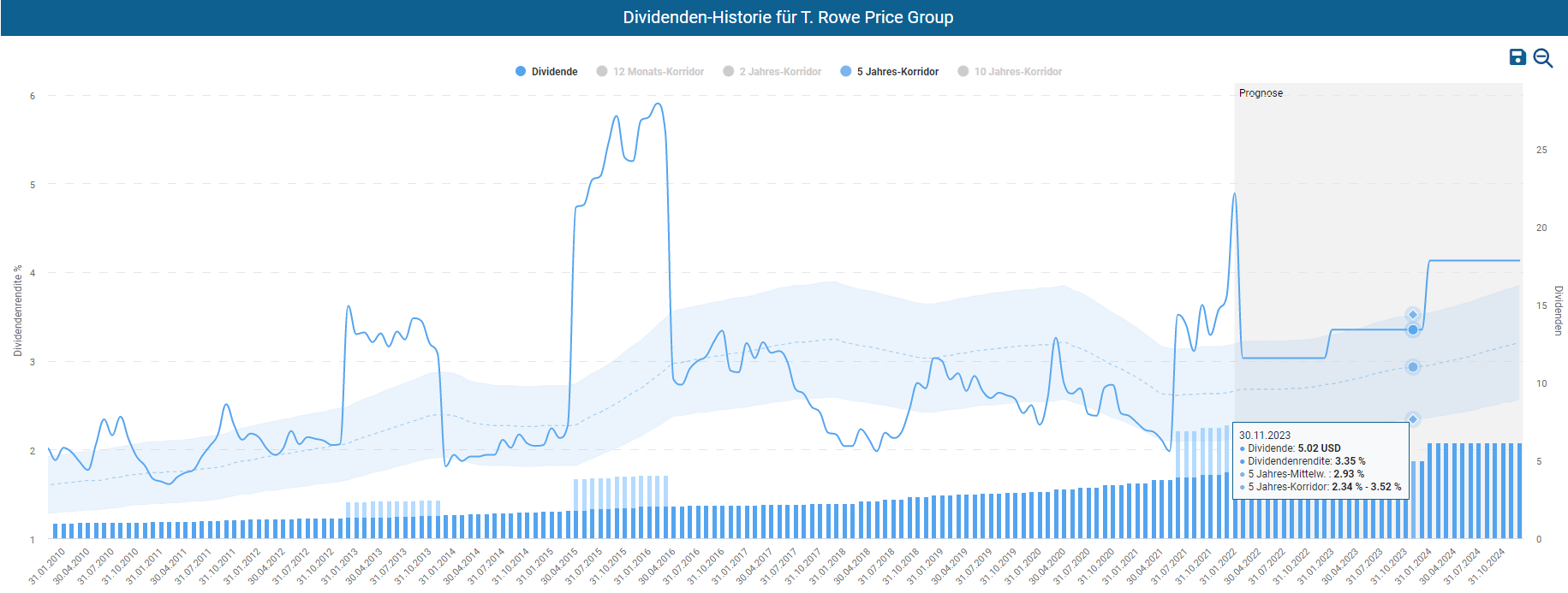Click the 31.10.2024 x-axis date label
This screenshot has height=593, width=1568.
[1487, 566]
